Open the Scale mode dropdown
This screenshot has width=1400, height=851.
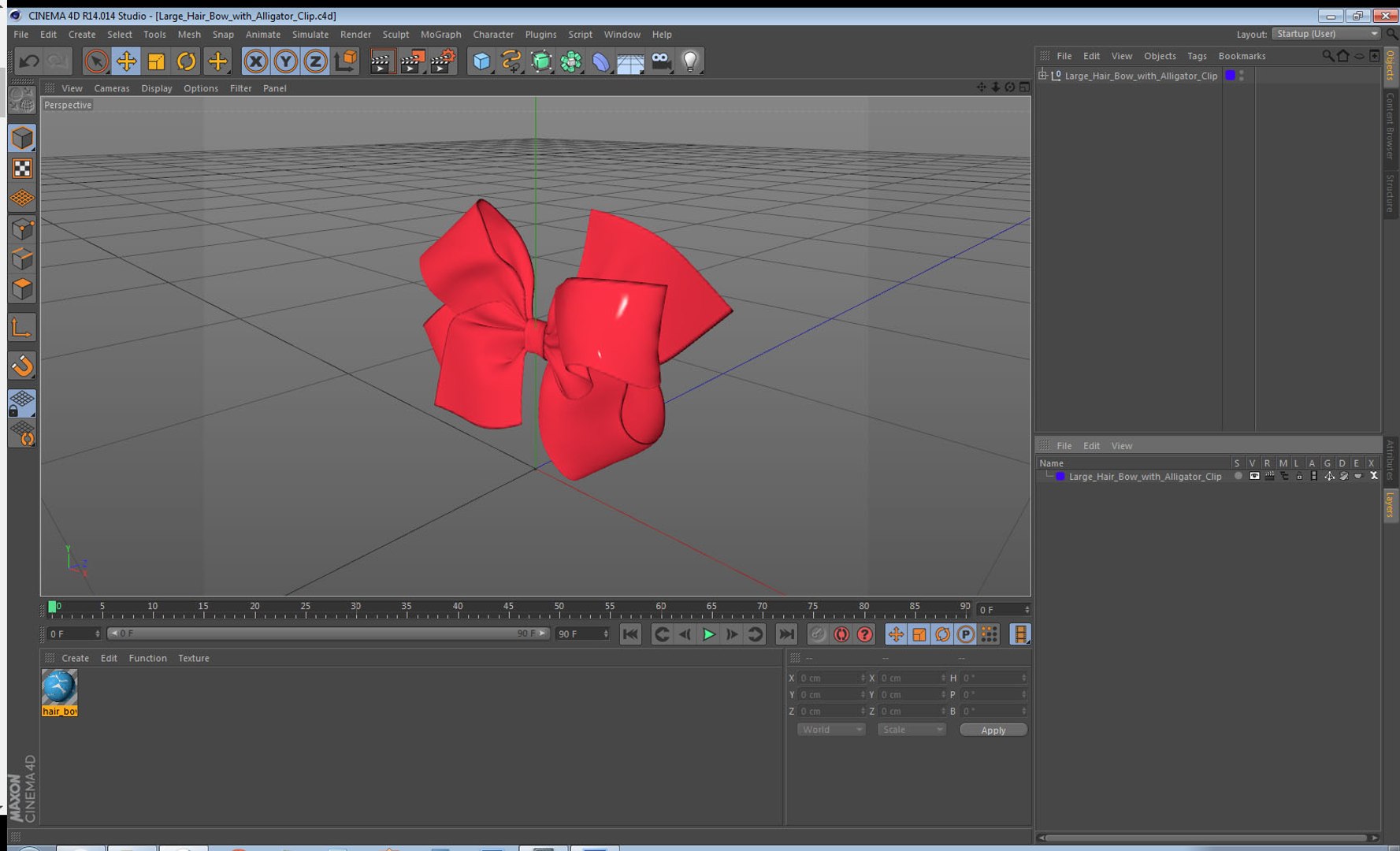click(x=912, y=730)
